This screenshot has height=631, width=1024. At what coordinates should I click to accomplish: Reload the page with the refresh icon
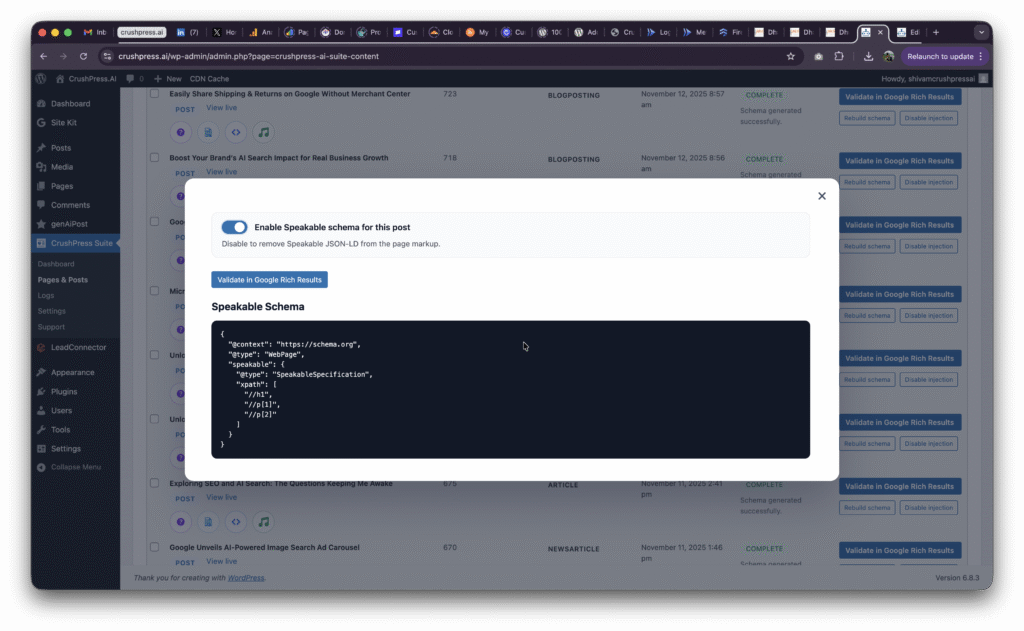point(84,56)
